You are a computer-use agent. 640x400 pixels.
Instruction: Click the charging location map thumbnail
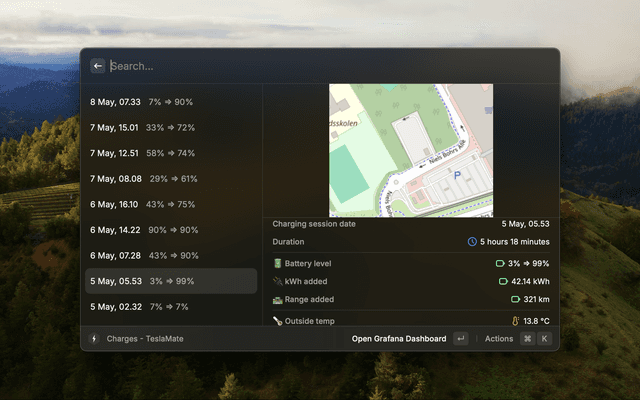(x=411, y=150)
